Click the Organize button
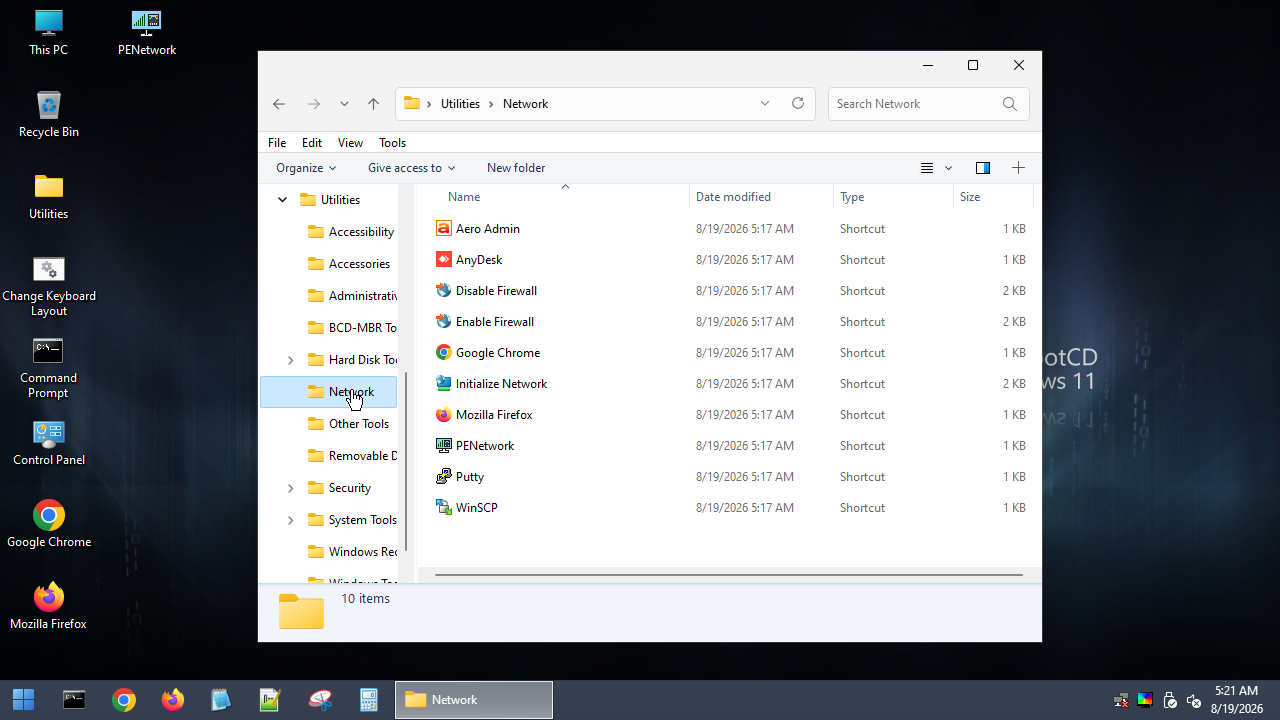The height and width of the screenshot is (720, 1280). pyautogui.click(x=306, y=168)
